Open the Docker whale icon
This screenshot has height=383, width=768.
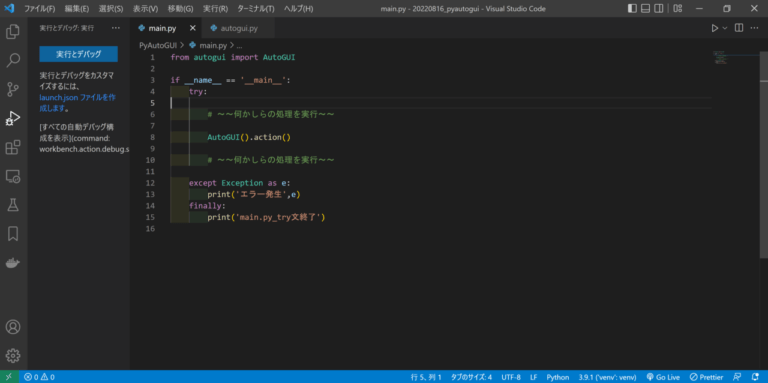click(13, 263)
